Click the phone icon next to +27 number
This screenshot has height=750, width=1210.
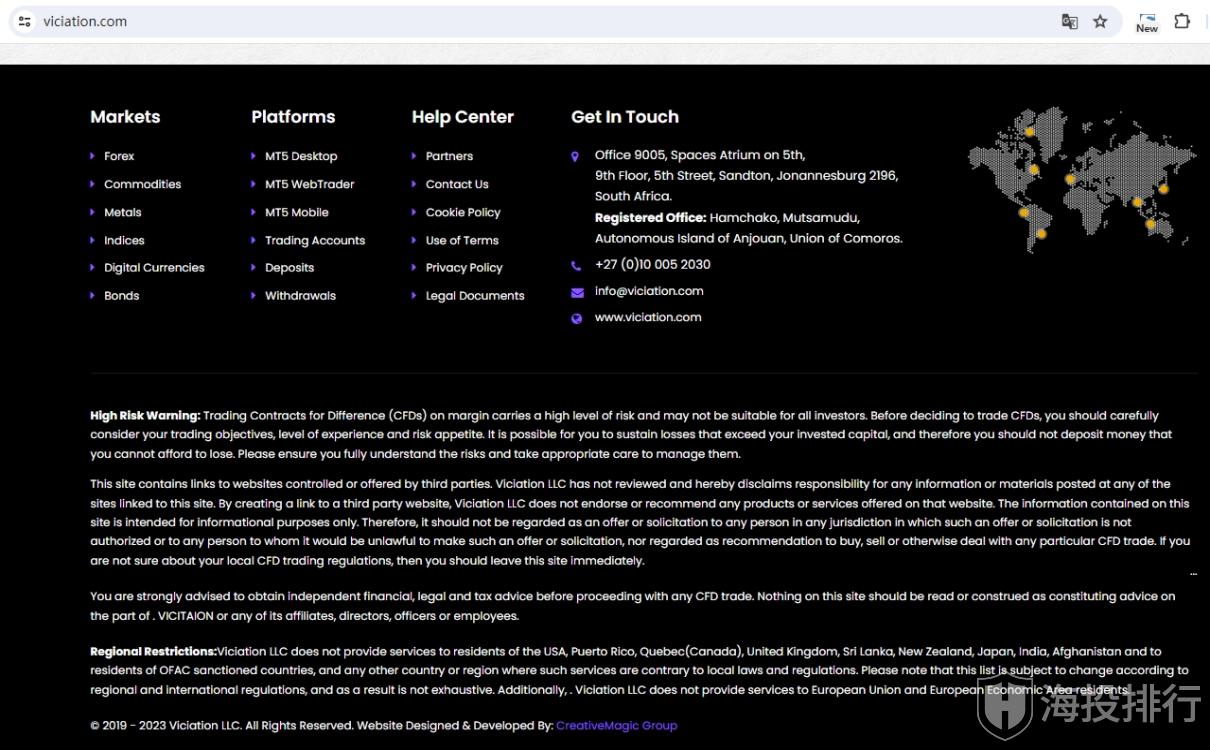(x=576, y=266)
